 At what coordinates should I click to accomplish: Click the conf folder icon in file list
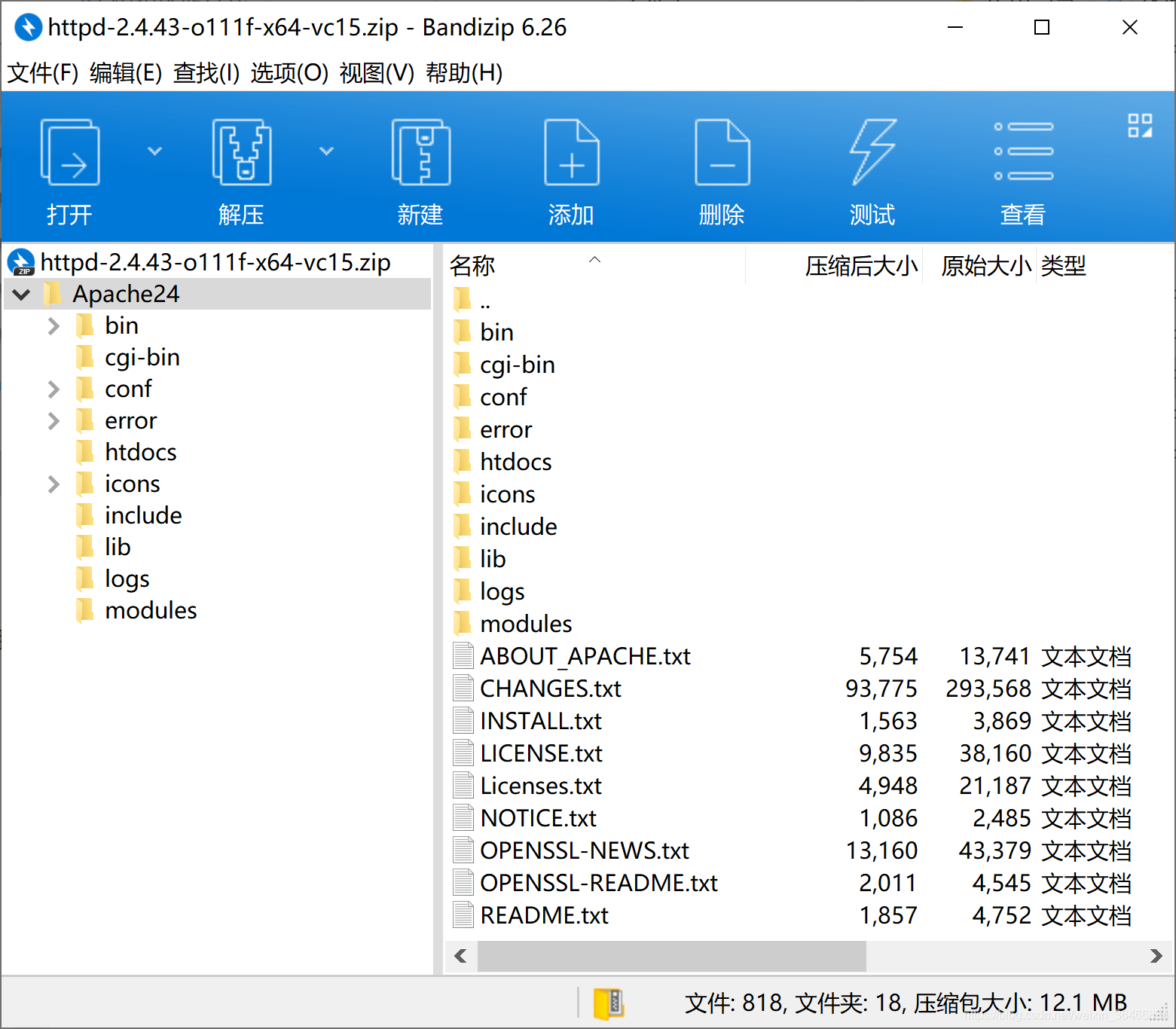[x=463, y=396]
